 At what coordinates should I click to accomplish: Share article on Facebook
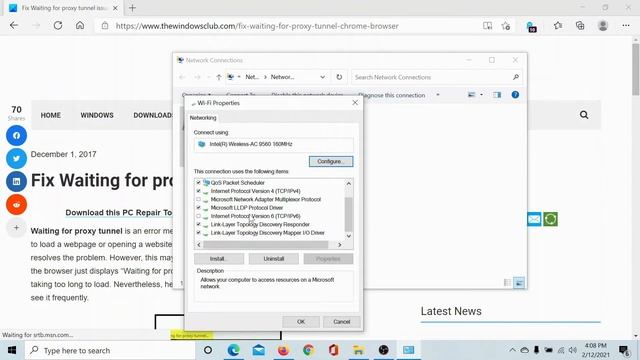click(16, 136)
